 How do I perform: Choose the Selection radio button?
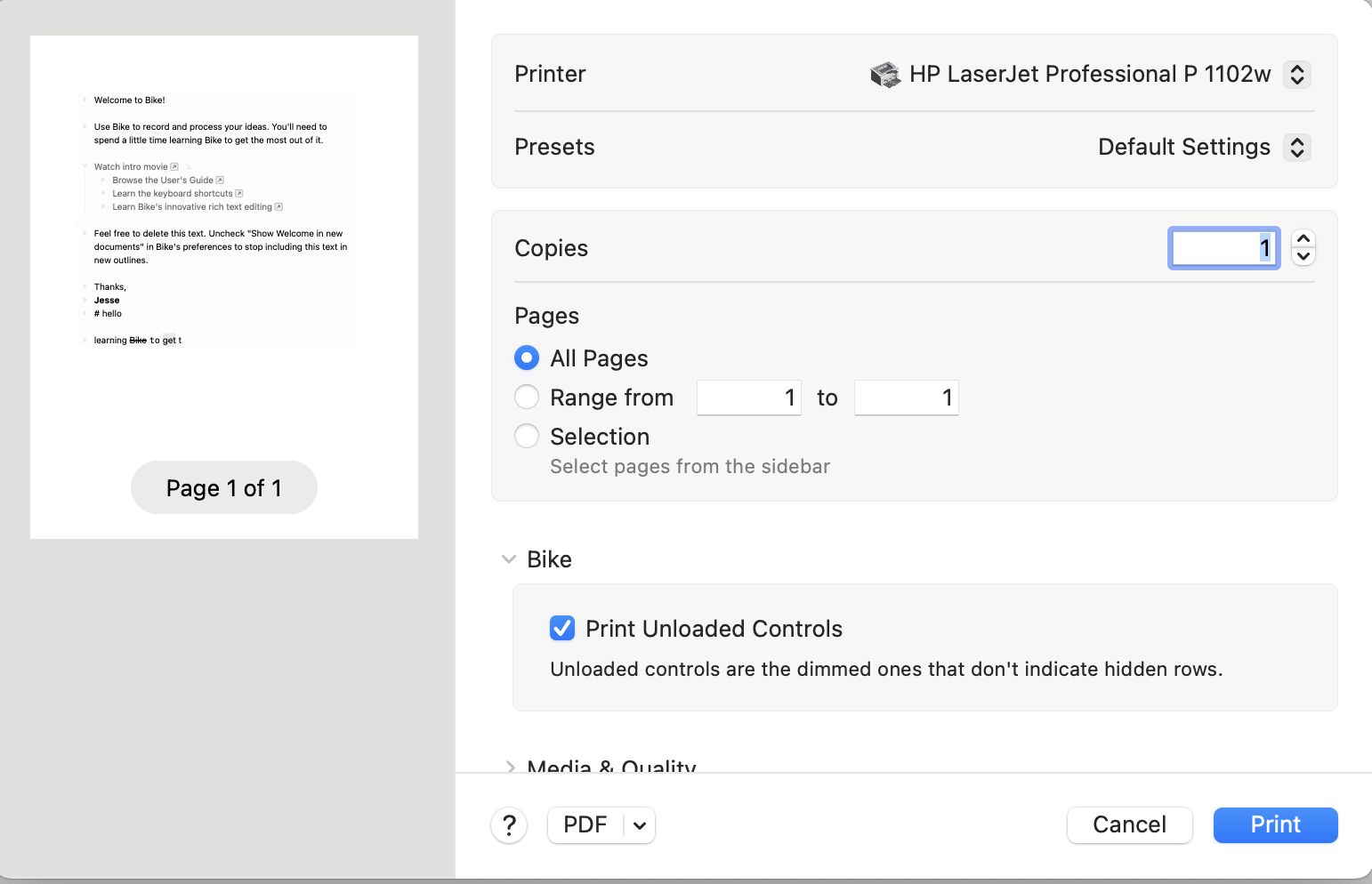tap(527, 436)
